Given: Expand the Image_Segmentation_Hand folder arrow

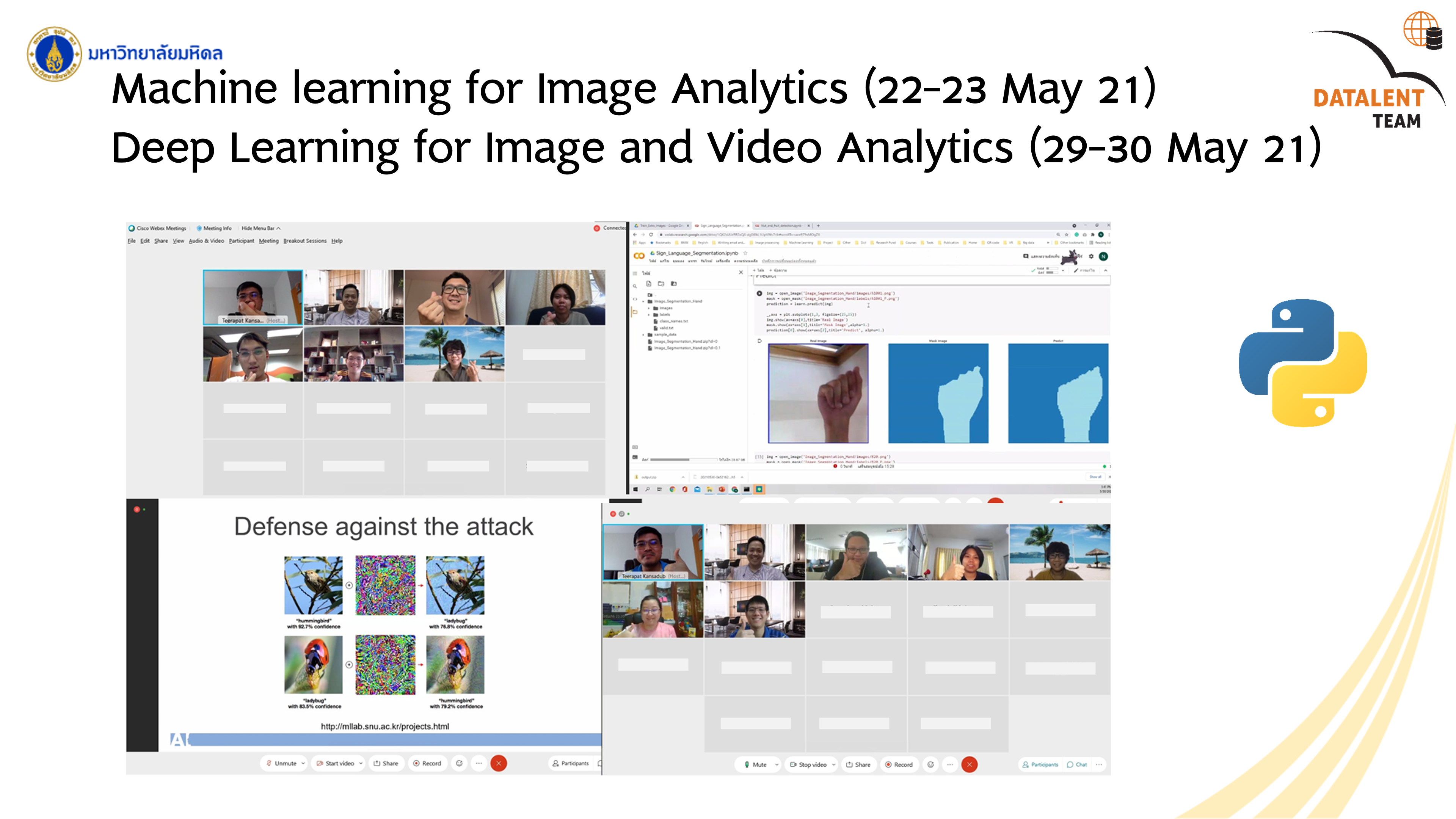Looking at the screenshot, I should pyautogui.click(x=643, y=301).
